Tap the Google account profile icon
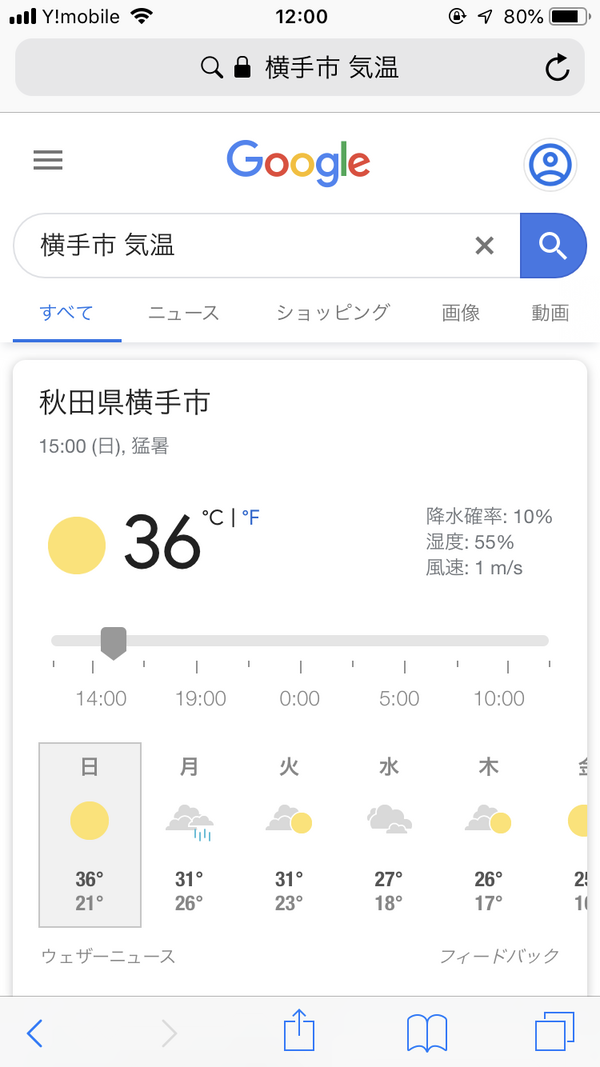Image resolution: width=600 pixels, height=1067 pixels. tap(550, 165)
